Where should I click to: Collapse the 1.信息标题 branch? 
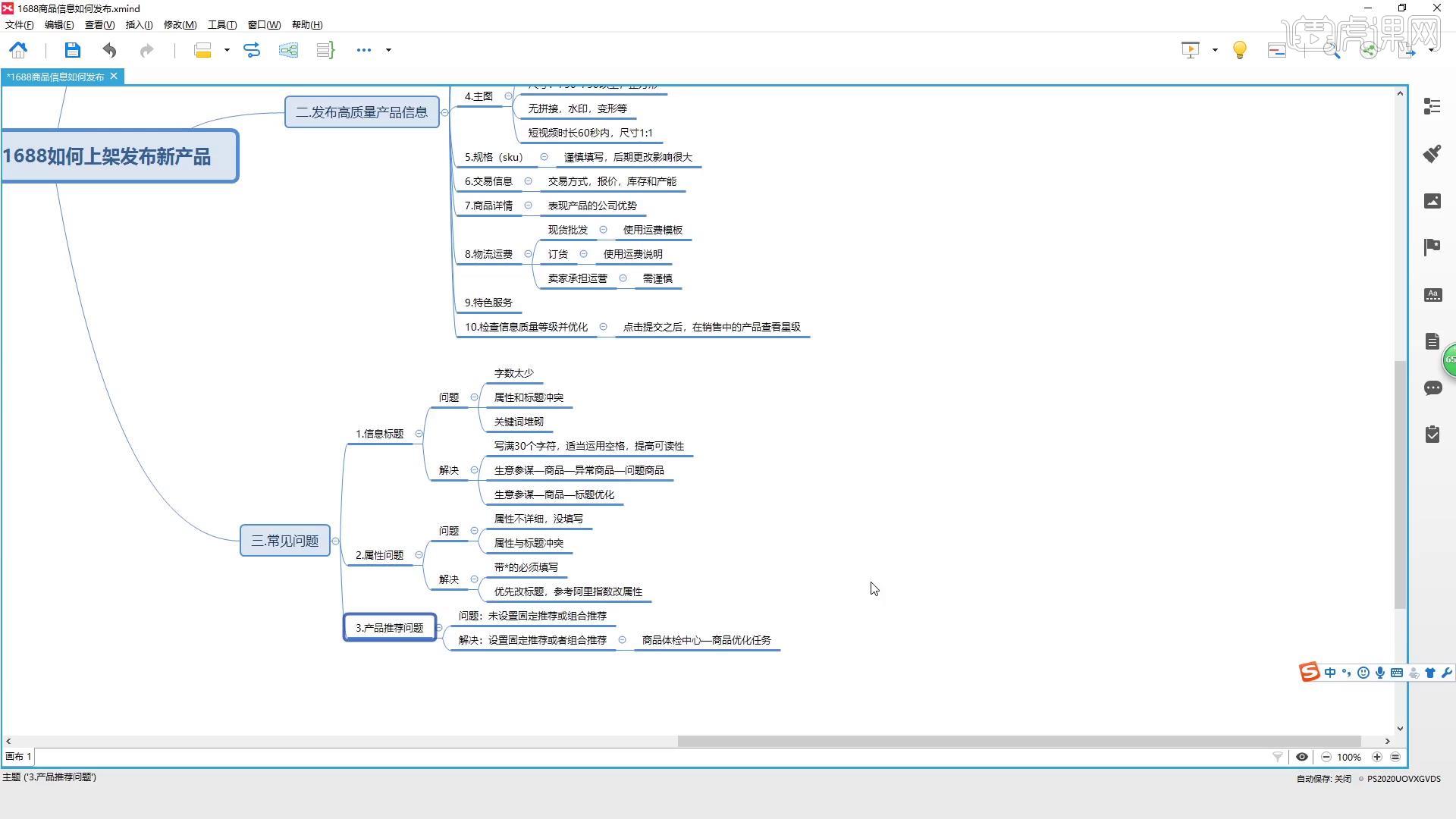click(419, 434)
